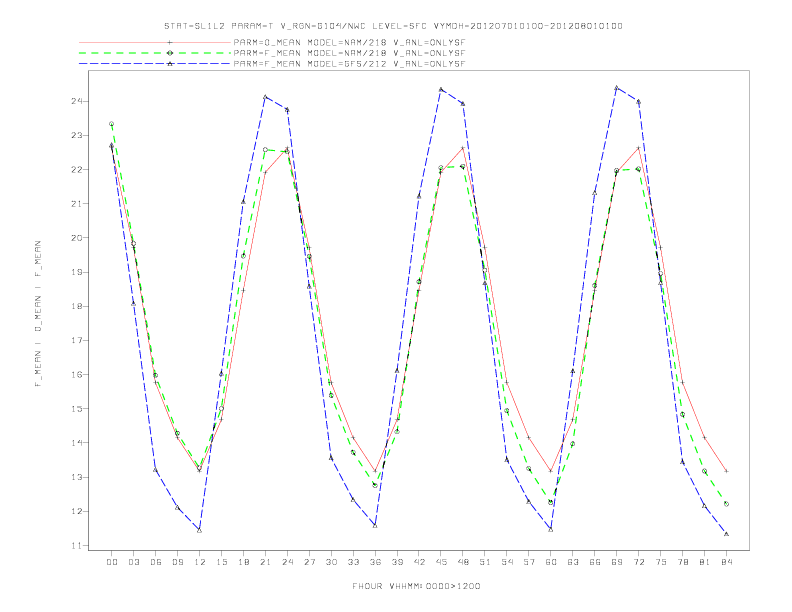Screen dimensions: 792x612
Task: Click x-axis forecast hour label 00
Action: [112, 562]
